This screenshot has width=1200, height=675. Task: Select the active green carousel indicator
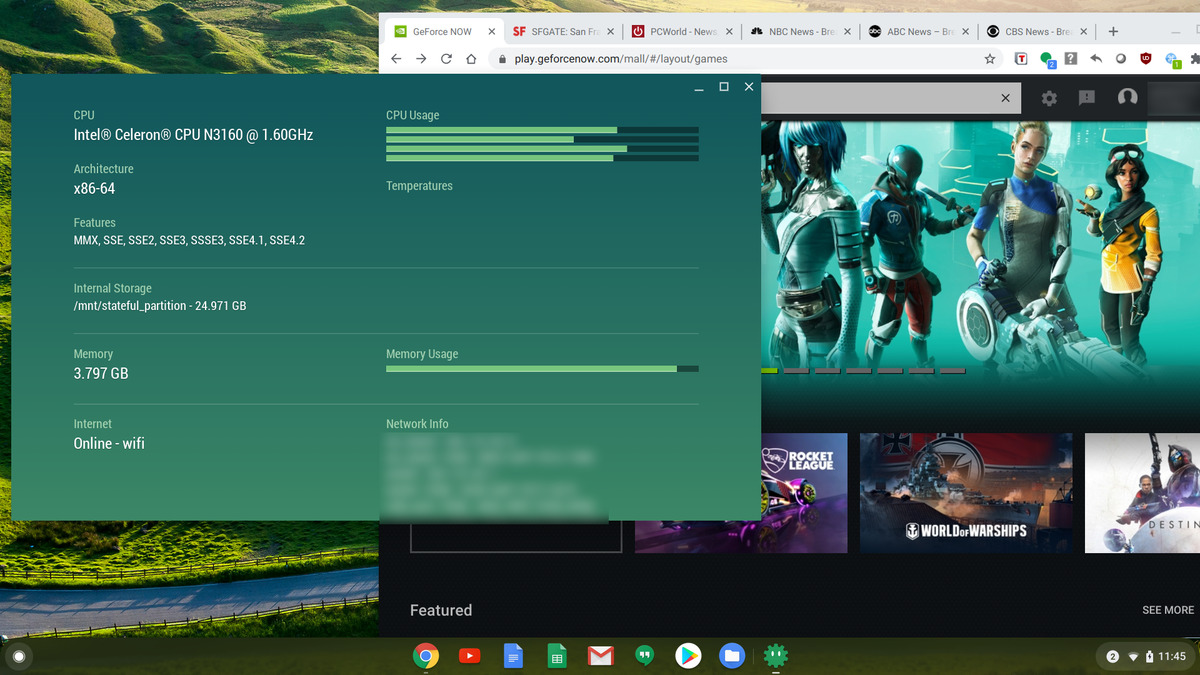pos(768,371)
